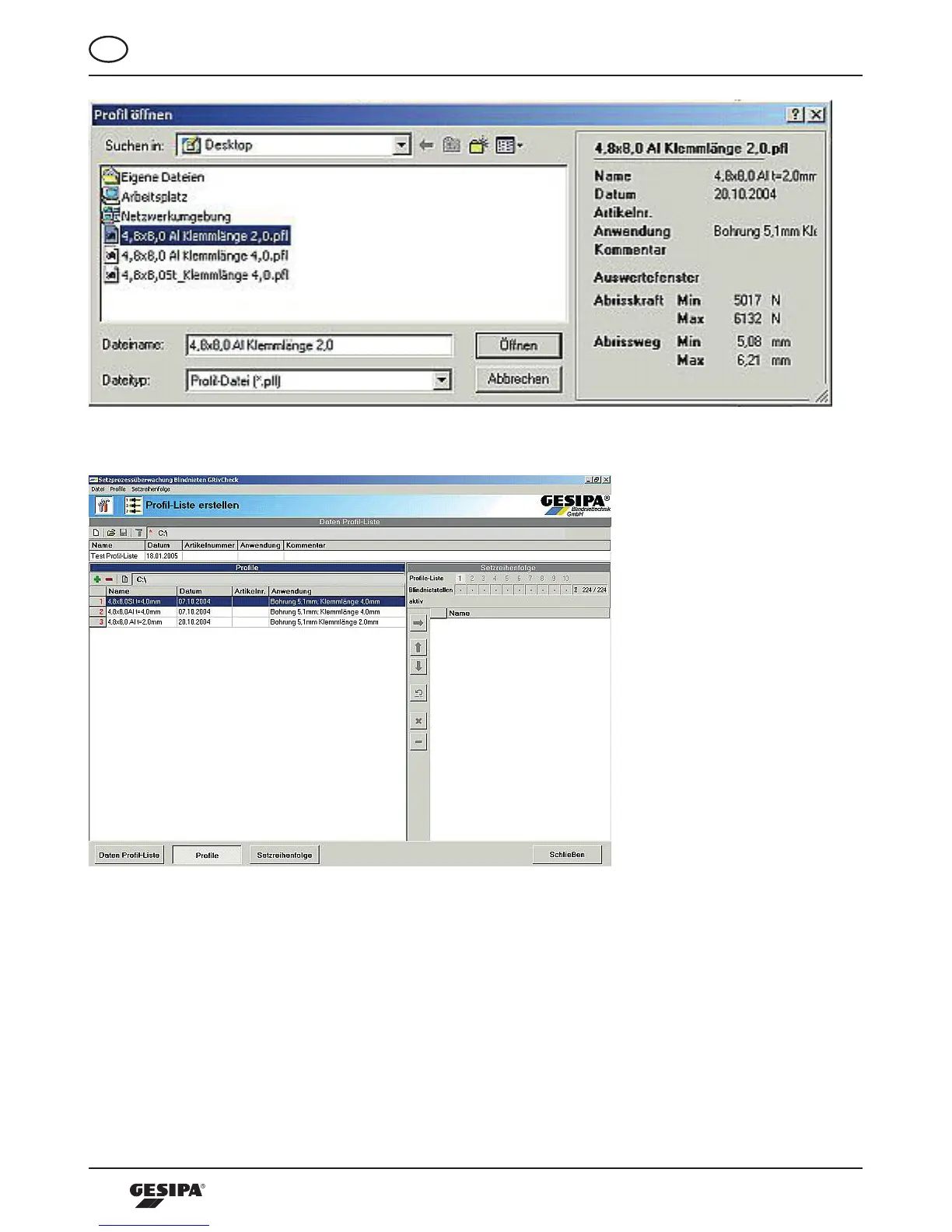The image size is (952, 1232).
Task: Click the profile list icon in header
Action: (x=133, y=505)
